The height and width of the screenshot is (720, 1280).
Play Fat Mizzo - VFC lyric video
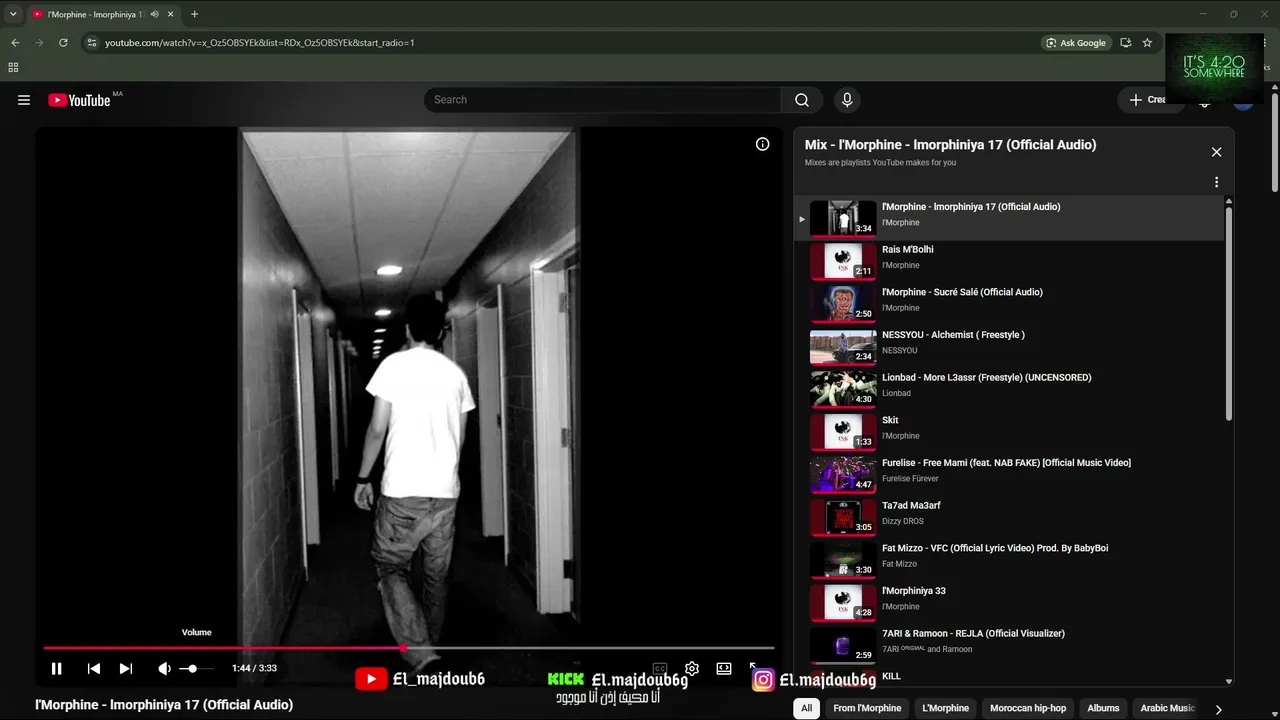tap(1010, 560)
